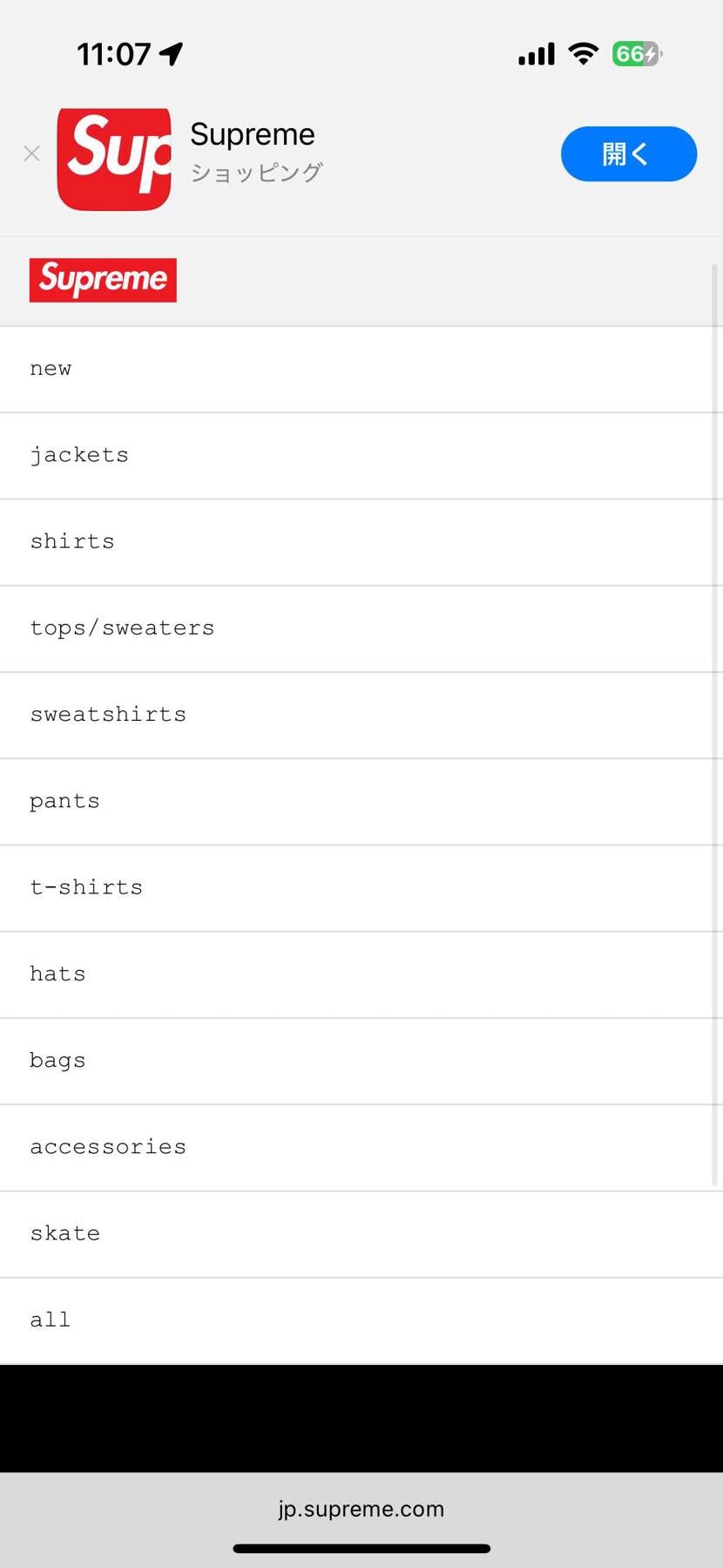Screen dimensions: 723x1568
Task: Tap the red Supreme logo
Action: 103,280
